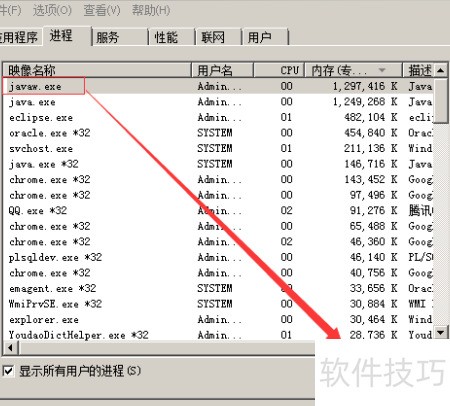
Task: Switch to the 性能 tab
Action: 172,37
